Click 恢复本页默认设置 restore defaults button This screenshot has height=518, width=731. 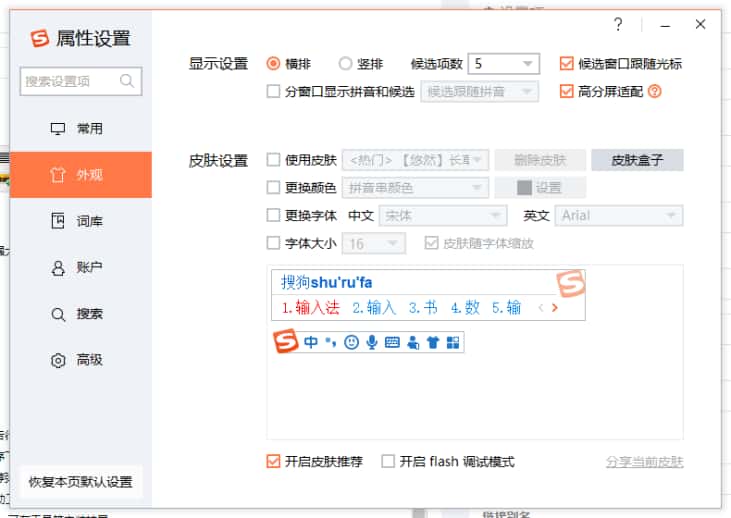point(81,482)
